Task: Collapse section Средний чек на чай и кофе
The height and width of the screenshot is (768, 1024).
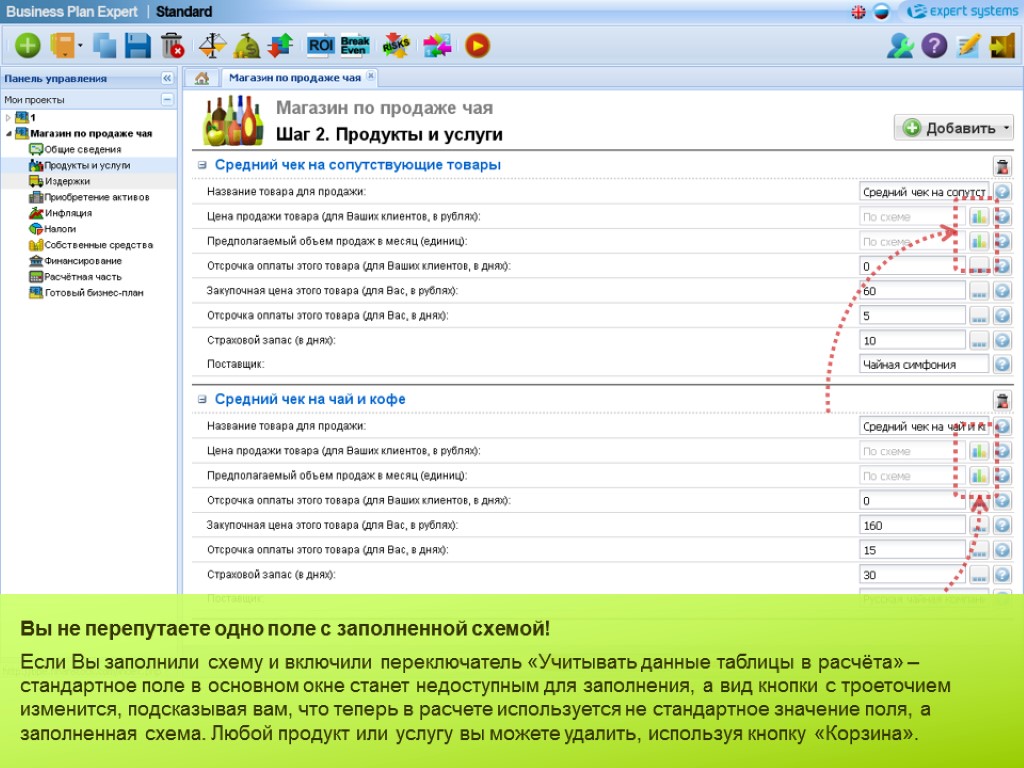Action: pyautogui.click(x=202, y=399)
